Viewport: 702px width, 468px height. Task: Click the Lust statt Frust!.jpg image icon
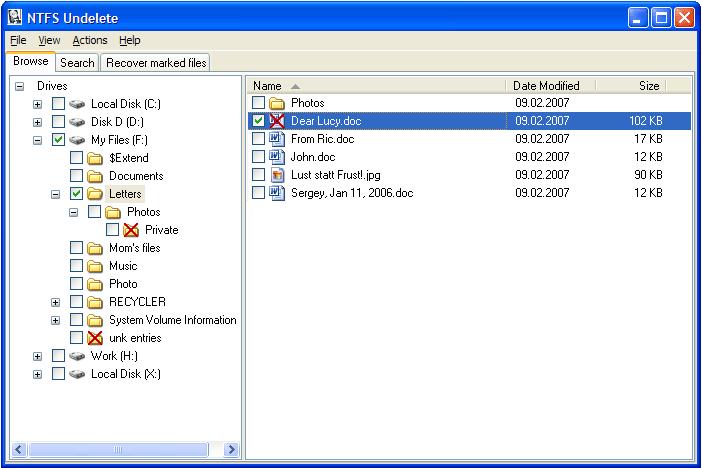point(277,175)
